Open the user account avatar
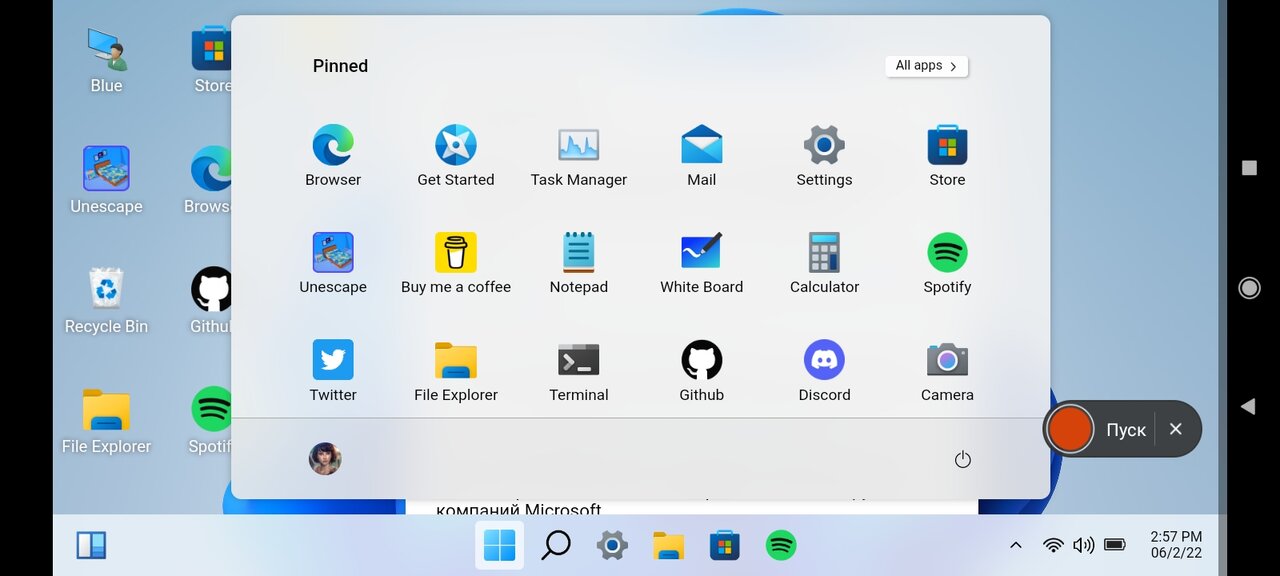Screen dimensions: 1280x576 [324, 459]
